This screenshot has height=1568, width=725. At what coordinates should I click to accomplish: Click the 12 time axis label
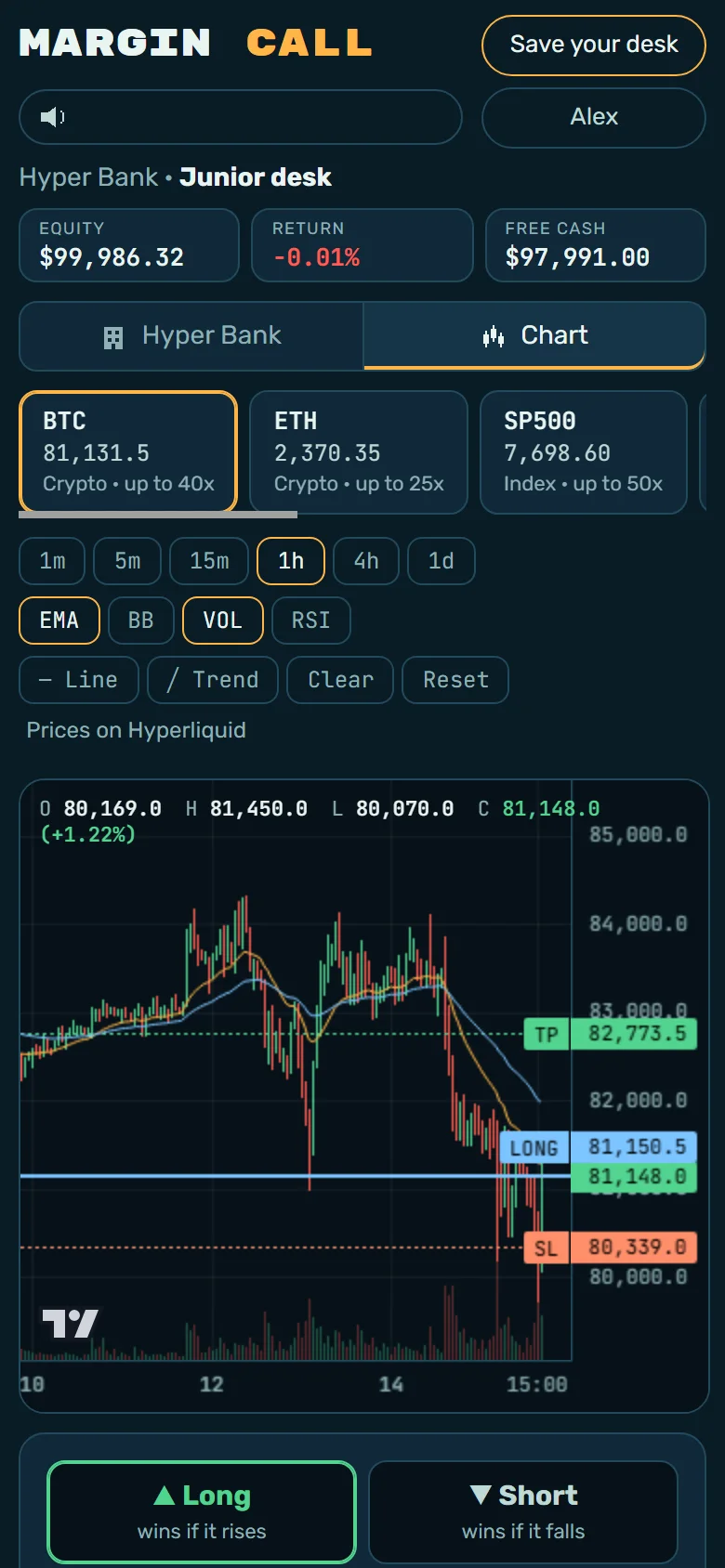click(212, 1385)
